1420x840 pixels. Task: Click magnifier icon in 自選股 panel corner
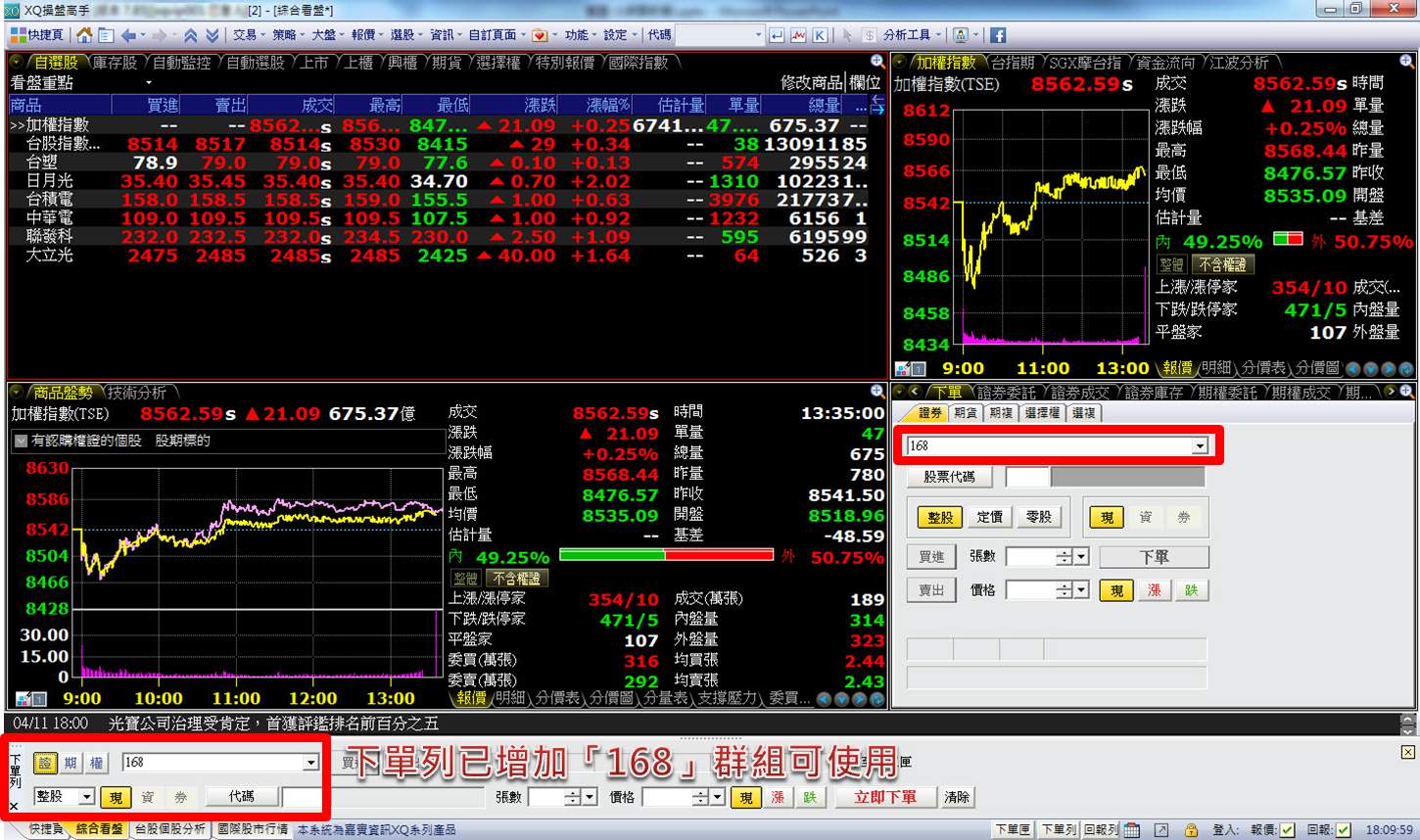coord(877,62)
